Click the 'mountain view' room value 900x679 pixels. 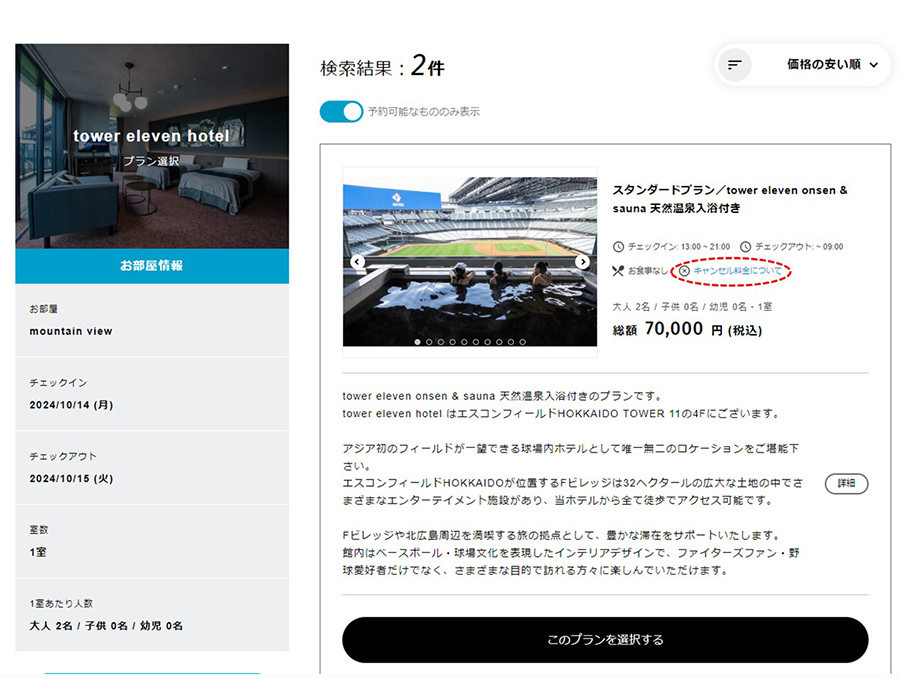pyautogui.click(x=71, y=331)
